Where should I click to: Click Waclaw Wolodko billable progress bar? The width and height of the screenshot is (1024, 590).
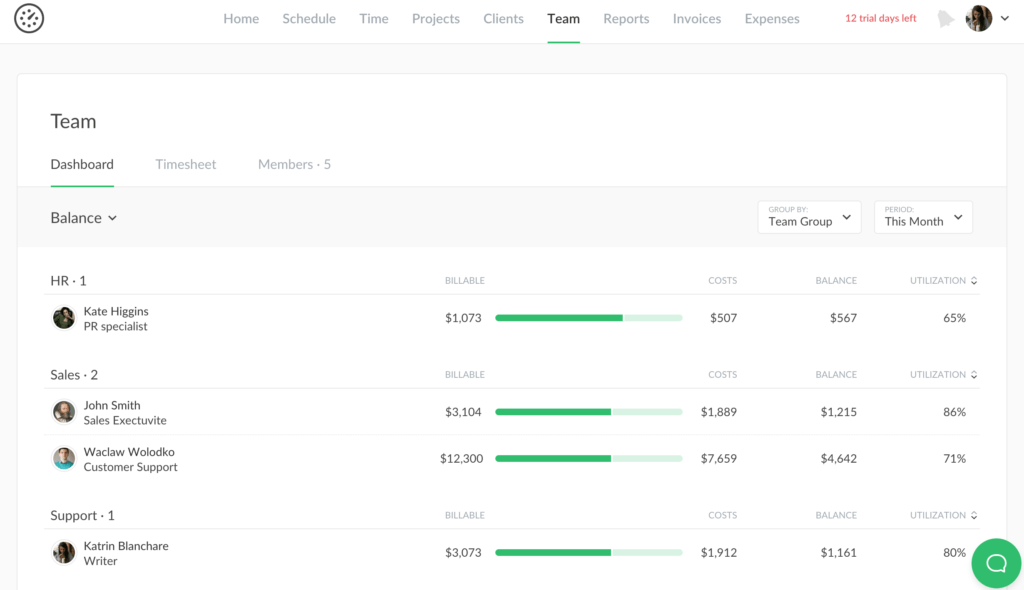588,459
